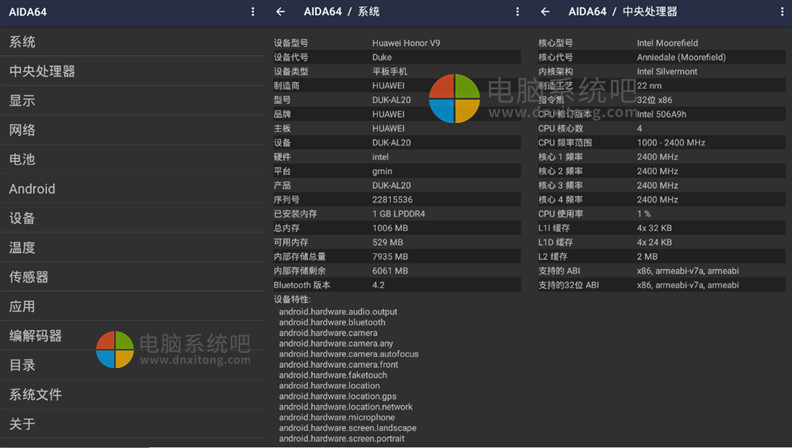Select the 传感器 list item
Image resolution: width=792 pixels, height=448 pixels.
(132, 277)
